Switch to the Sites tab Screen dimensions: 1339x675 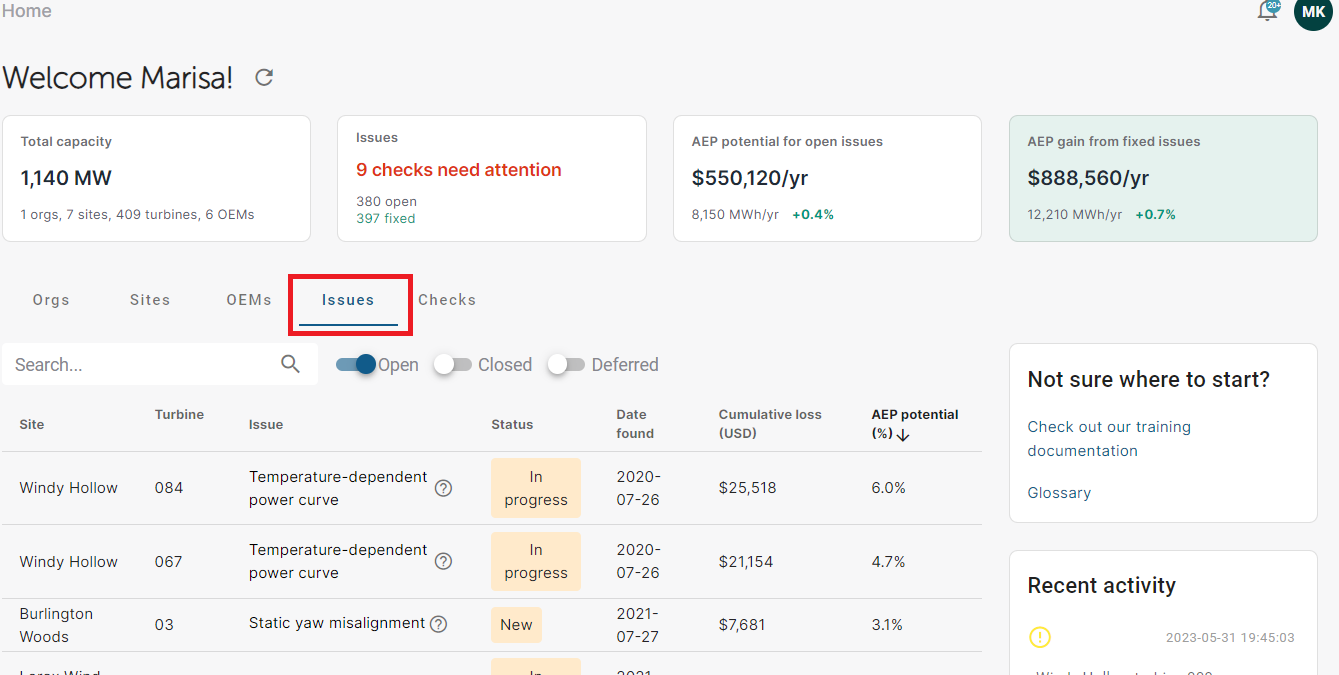pos(150,300)
